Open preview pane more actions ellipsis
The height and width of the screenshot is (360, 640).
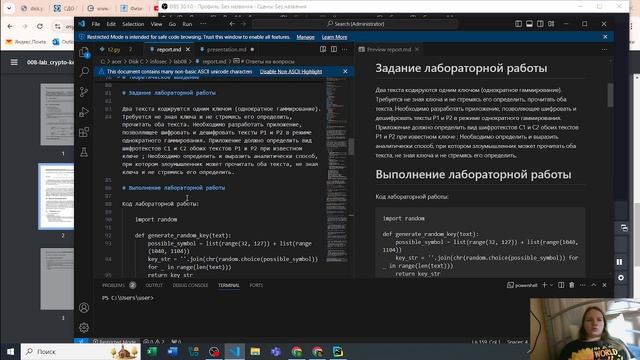pyautogui.click(x=604, y=49)
